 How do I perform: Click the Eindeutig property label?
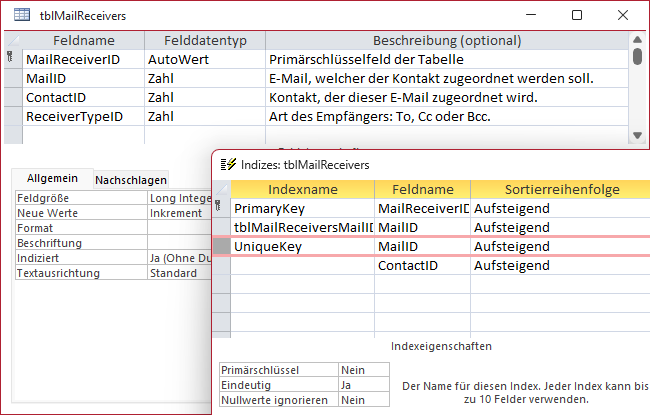coord(279,385)
